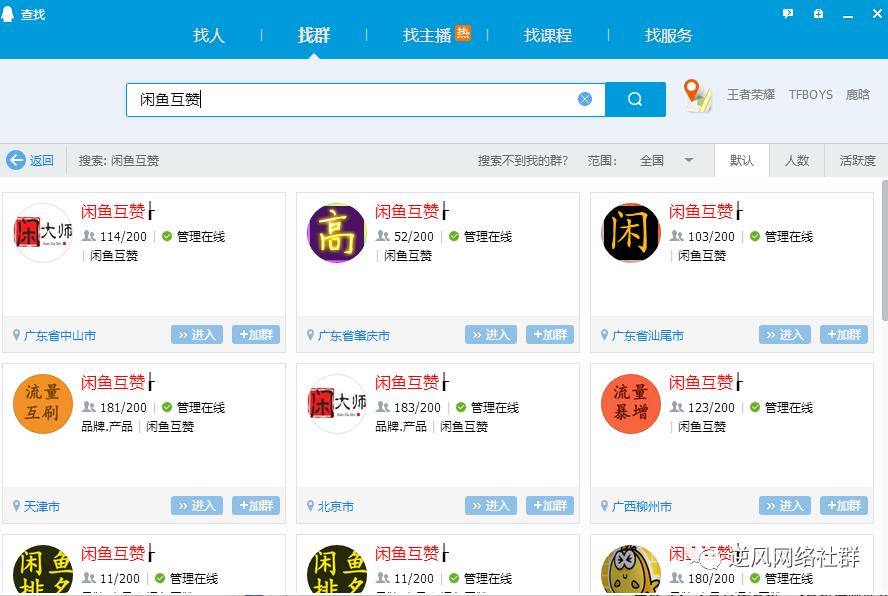Enter the 广东省中山市 group
The image size is (888, 596).
point(197,334)
